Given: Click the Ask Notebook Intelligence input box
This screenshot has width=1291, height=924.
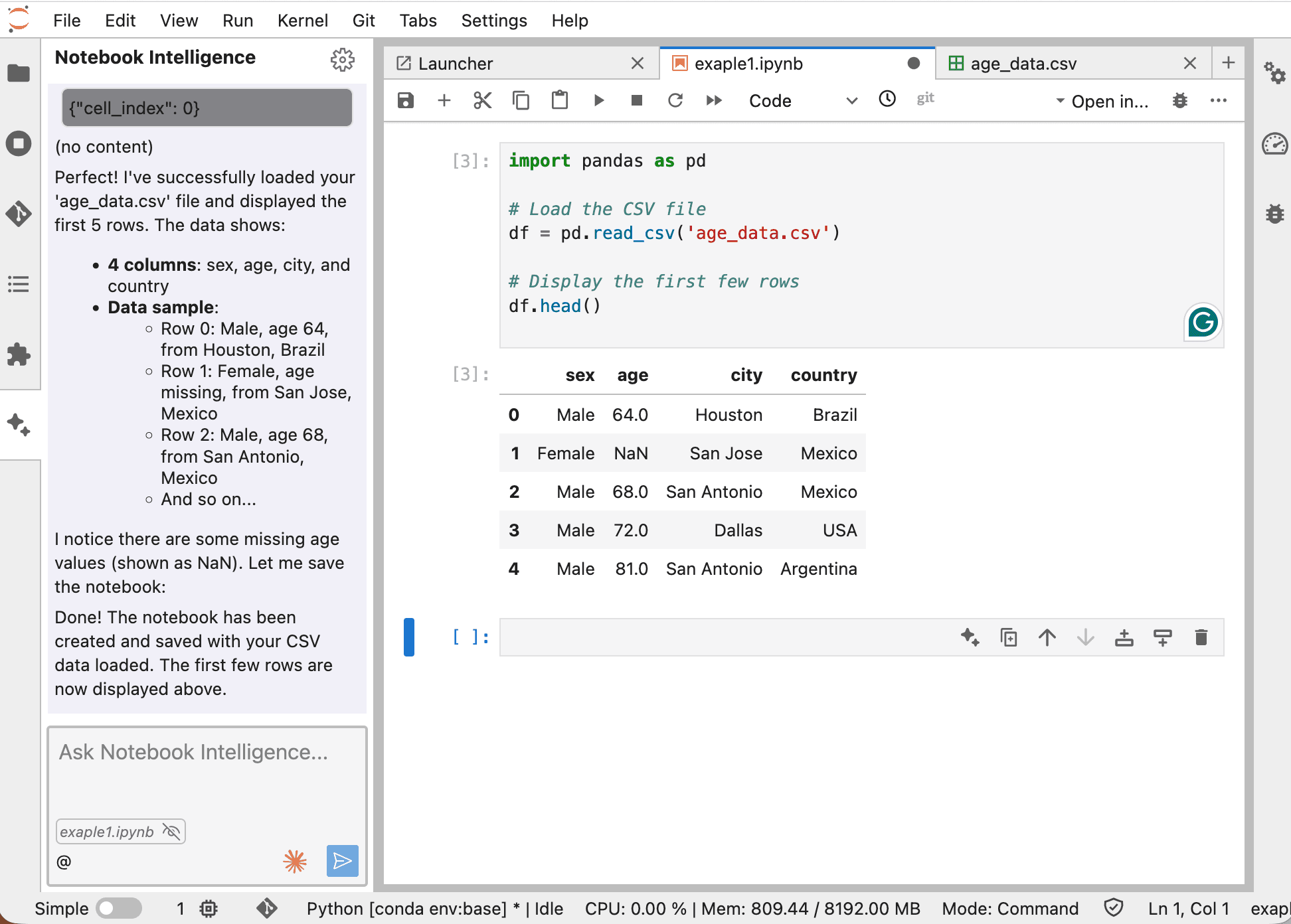Looking at the screenshot, I should [206, 770].
